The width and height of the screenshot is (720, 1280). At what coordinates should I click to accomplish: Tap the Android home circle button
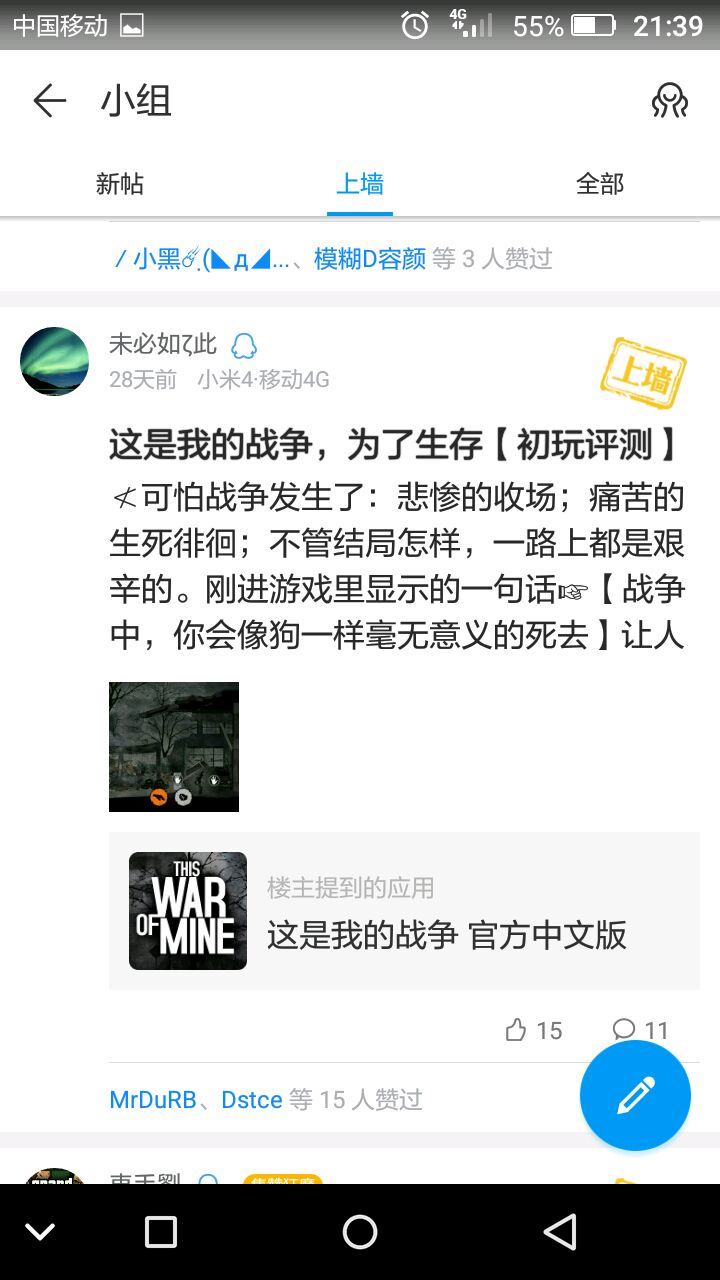(x=360, y=1232)
